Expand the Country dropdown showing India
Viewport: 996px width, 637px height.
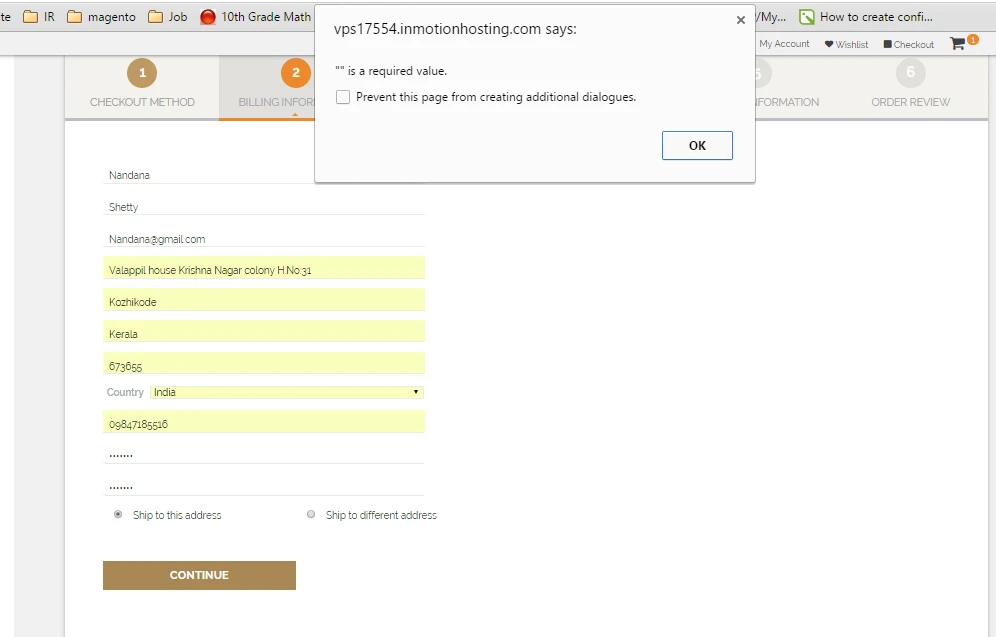(287, 392)
